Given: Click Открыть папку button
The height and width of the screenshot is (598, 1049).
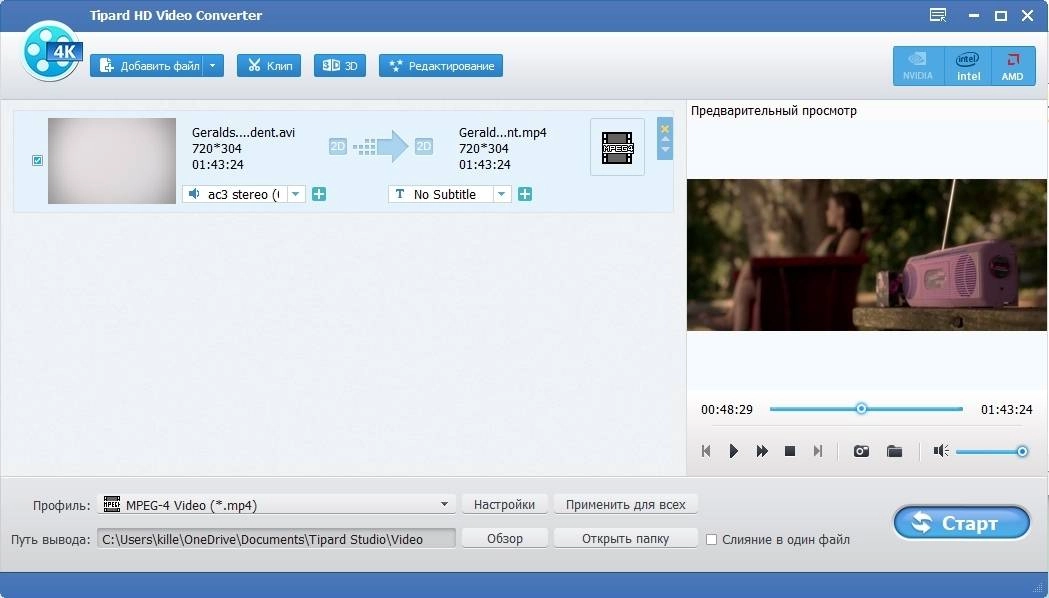Looking at the screenshot, I should pyautogui.click(x=626, y=538).
